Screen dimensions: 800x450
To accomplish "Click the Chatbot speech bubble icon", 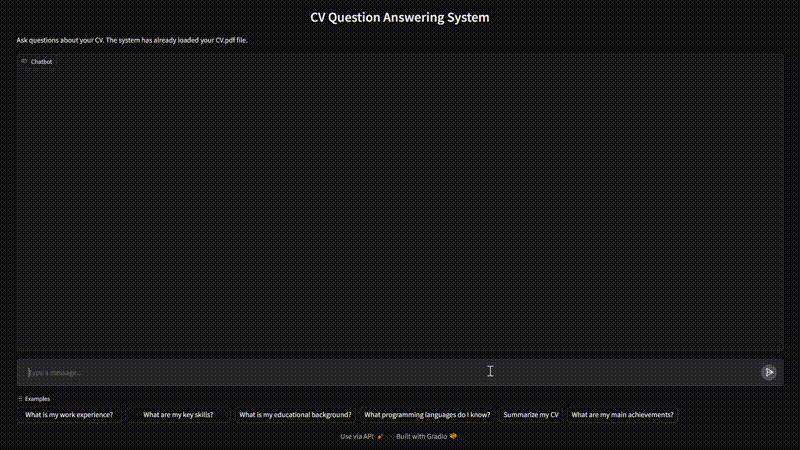I will [x=24, y=61].
